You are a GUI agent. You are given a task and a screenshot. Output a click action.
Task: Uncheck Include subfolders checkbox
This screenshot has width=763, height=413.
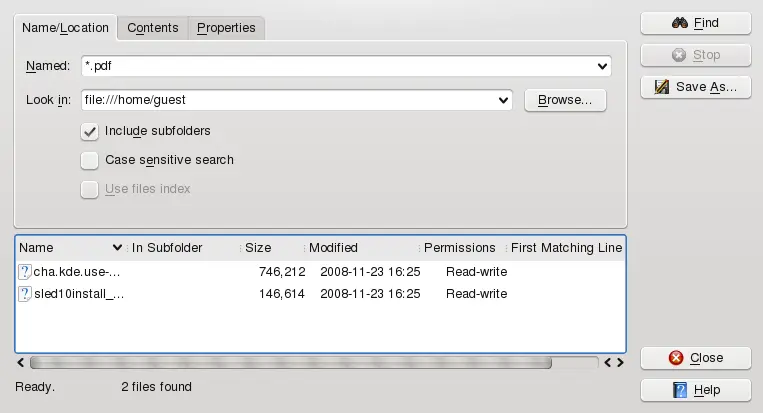(x=90, y=131)
